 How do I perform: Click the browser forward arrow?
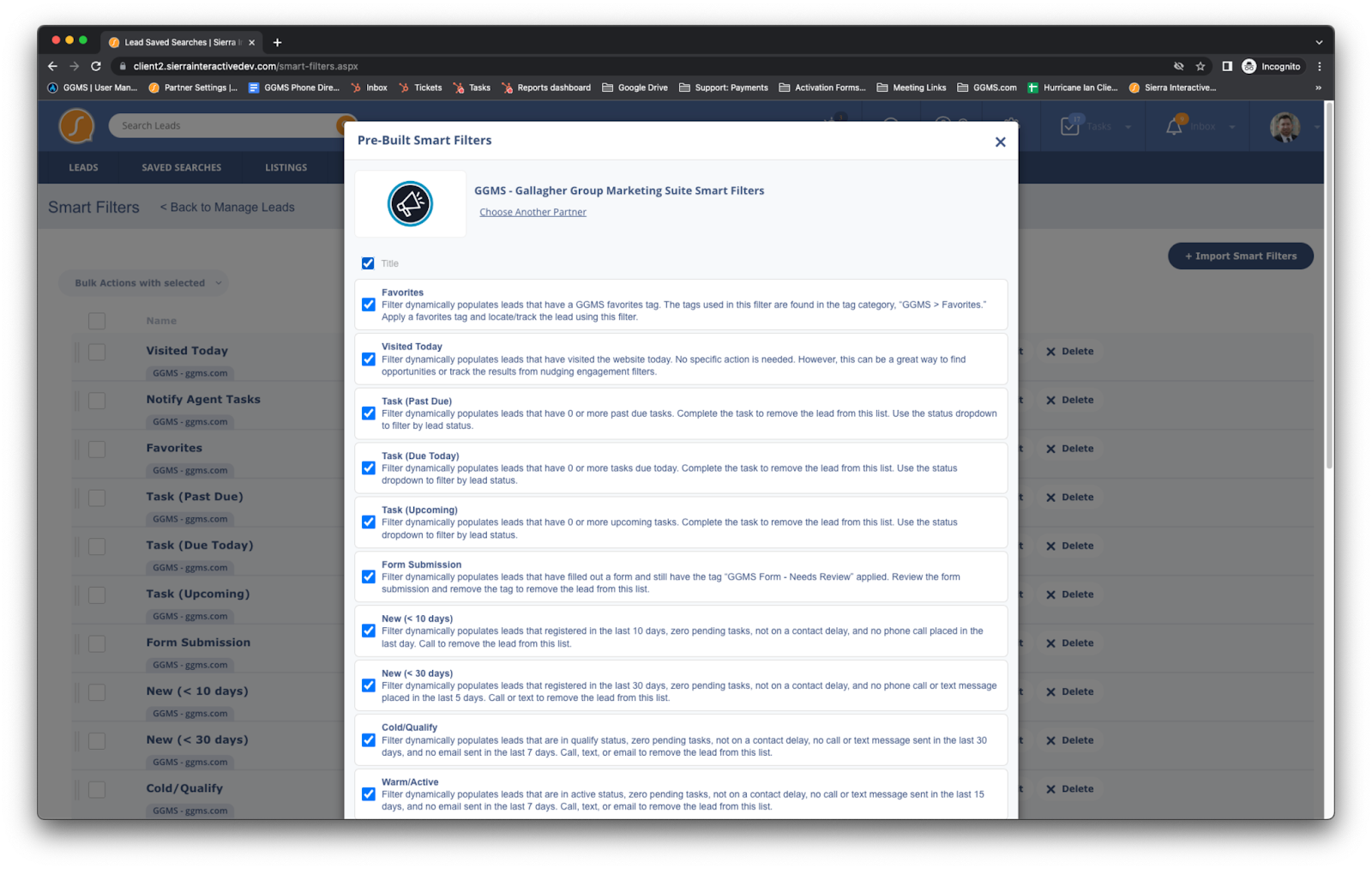[75, 66]
